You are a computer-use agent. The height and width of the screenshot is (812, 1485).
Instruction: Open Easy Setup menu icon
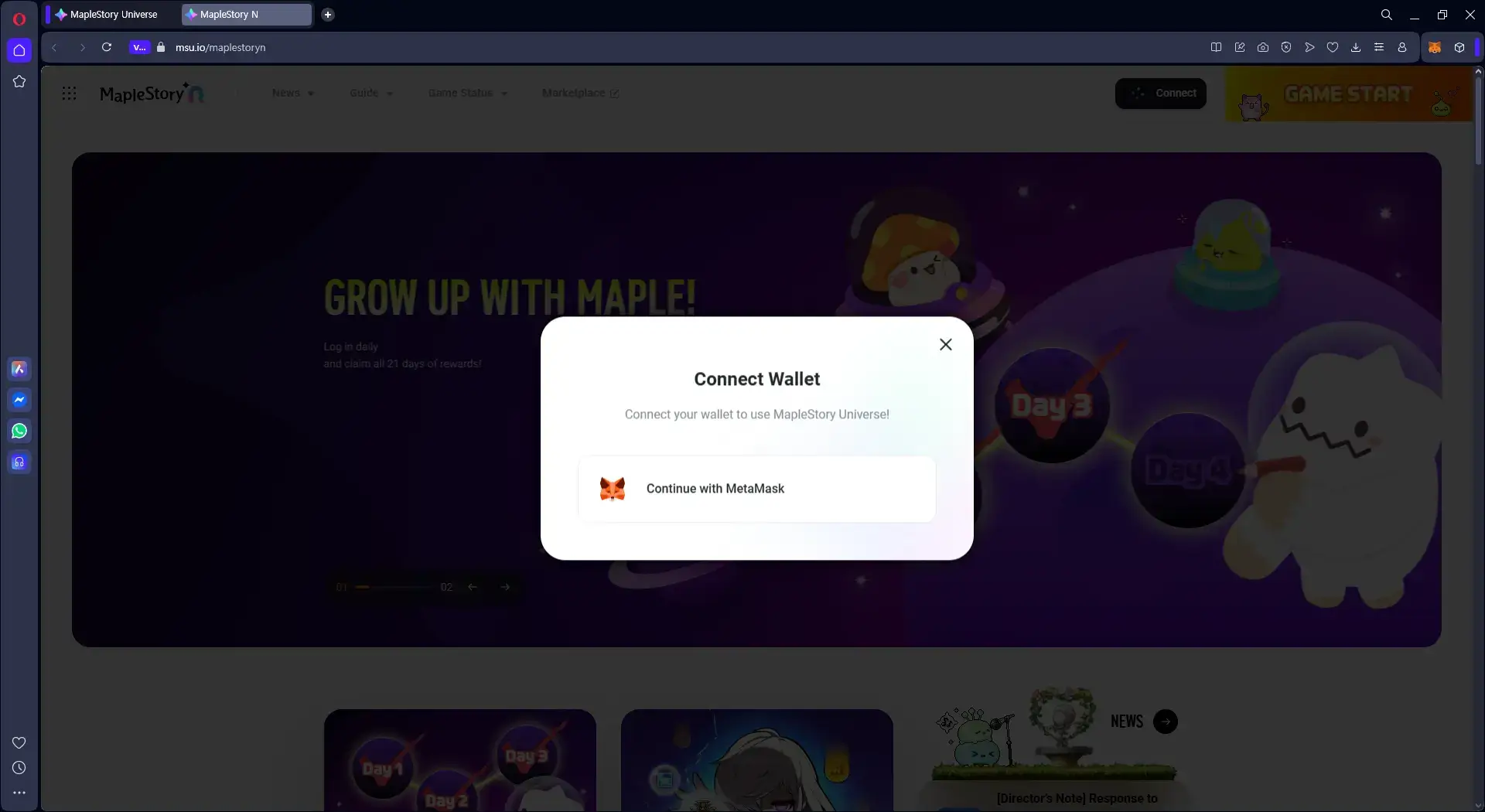(x=1379, y=47)
